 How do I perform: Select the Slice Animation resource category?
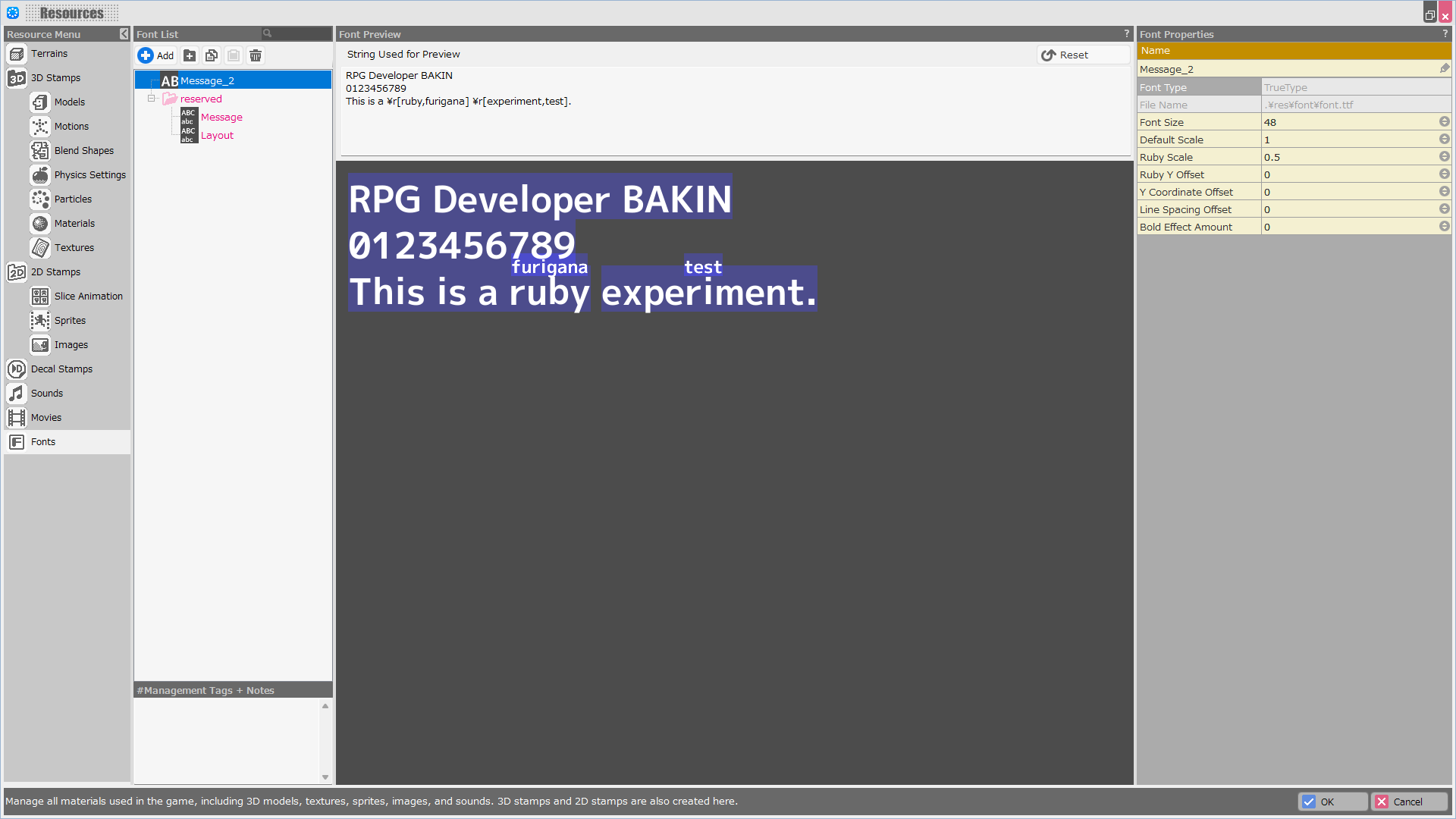88,297
